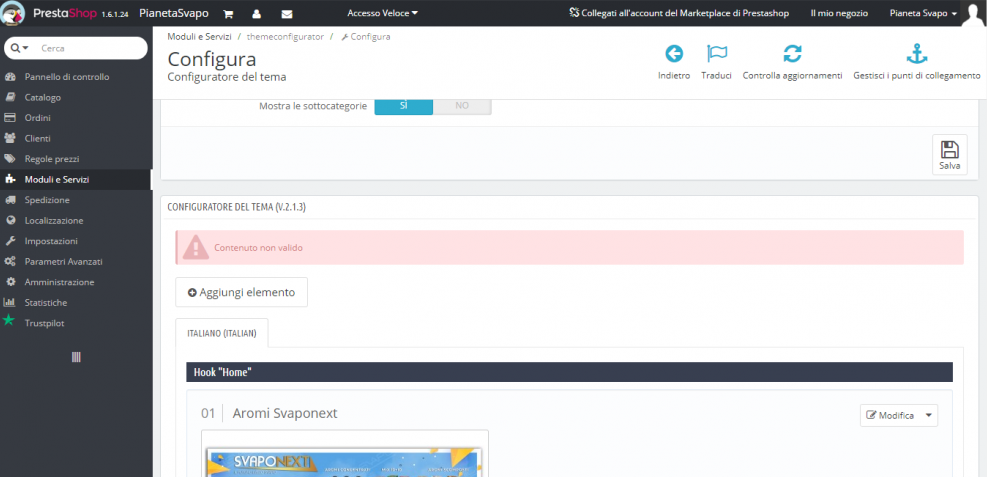Click the Trustpilot green star icon

click(x=9, y=321)
